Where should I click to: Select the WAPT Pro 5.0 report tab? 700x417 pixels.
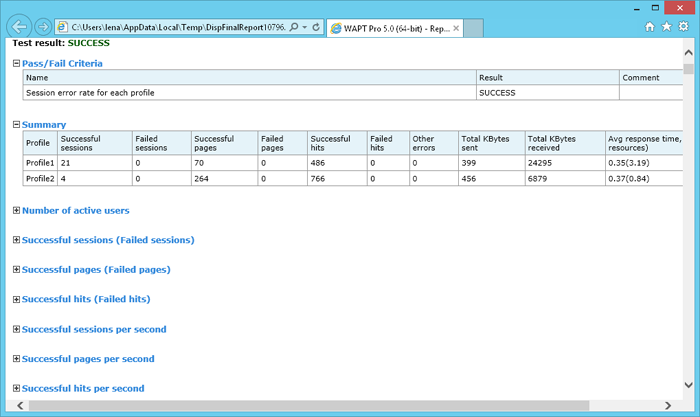coord(395,28)
